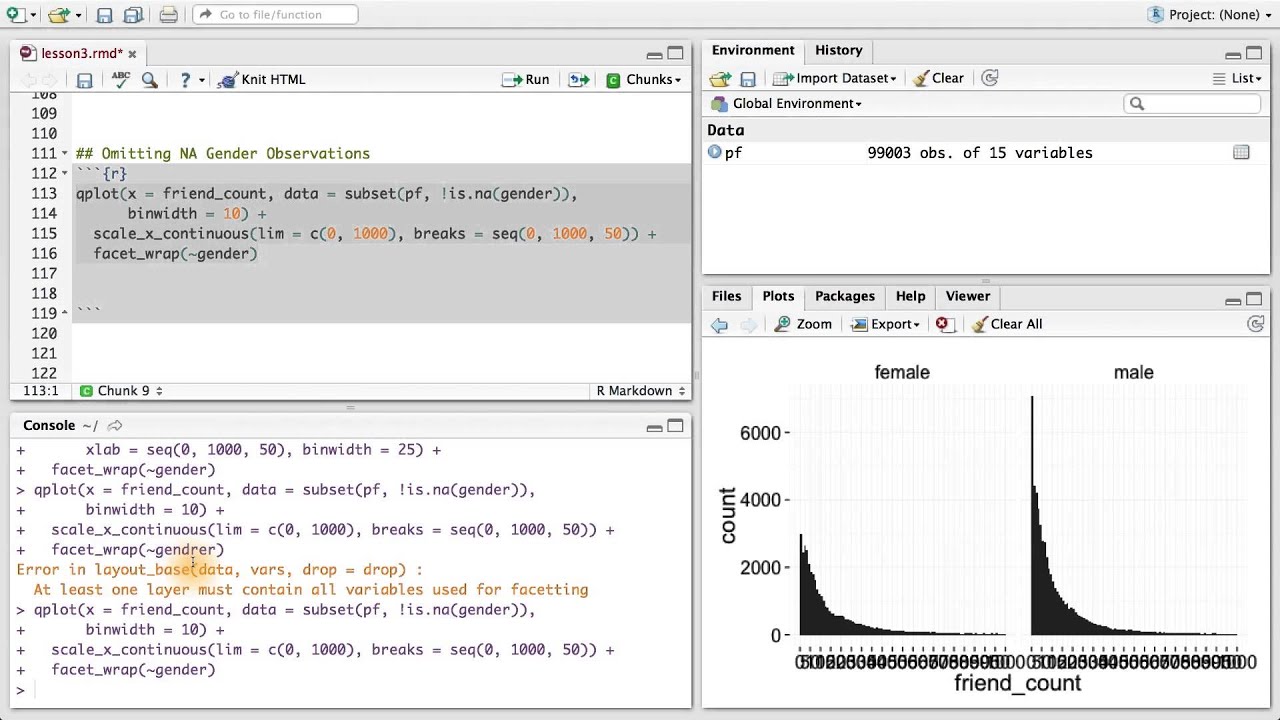The height and width of the screenshot is (720, 1280).
Task: Clear All plots
Action: [x=1006, y=324]
